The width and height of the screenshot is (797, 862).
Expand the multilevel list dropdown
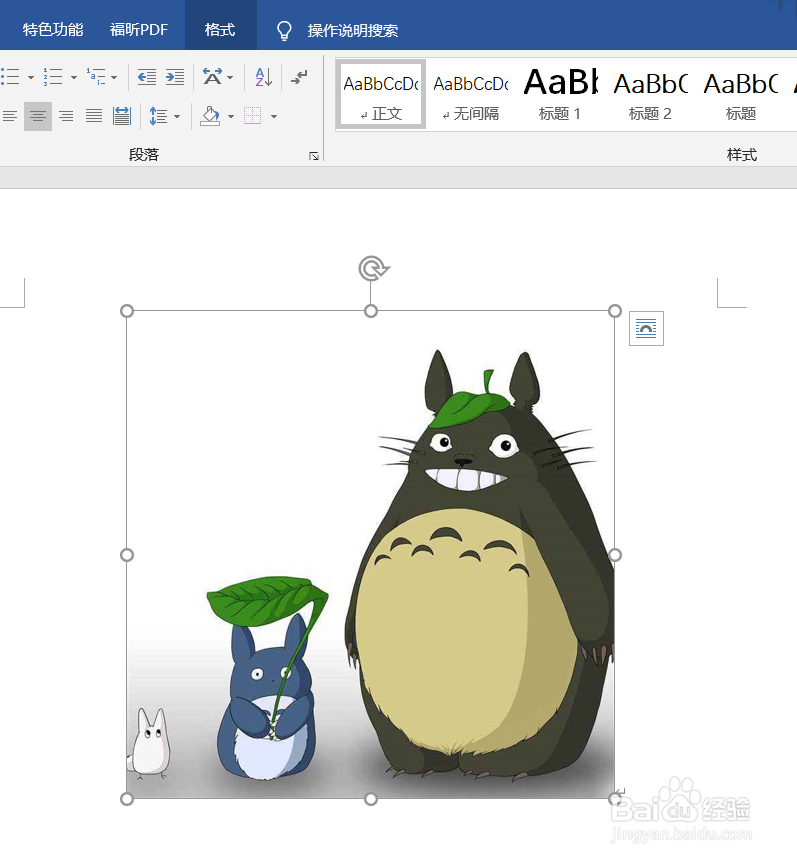(x=114, y=78)
